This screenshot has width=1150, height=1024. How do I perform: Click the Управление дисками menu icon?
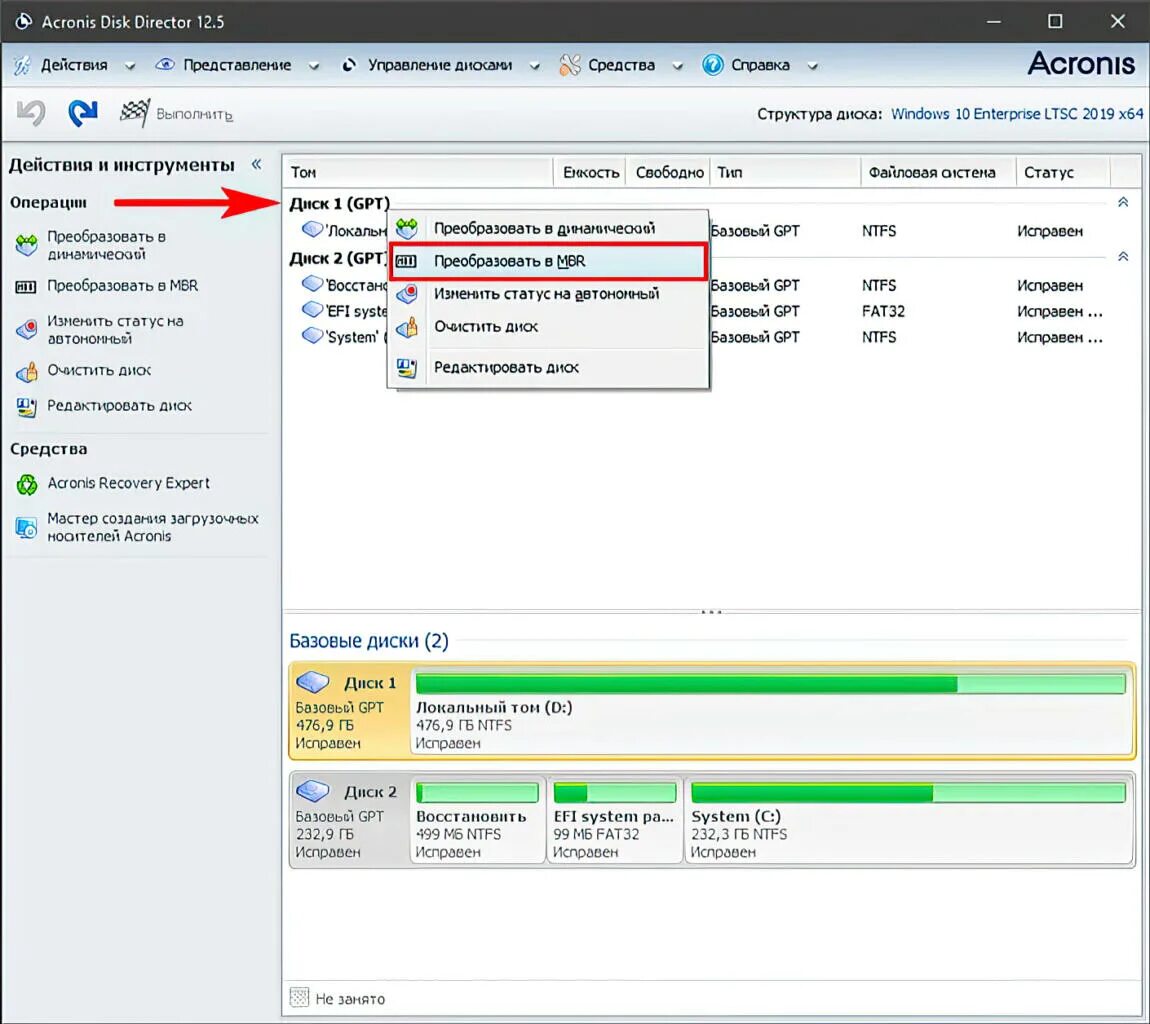(x=349, y=65)
